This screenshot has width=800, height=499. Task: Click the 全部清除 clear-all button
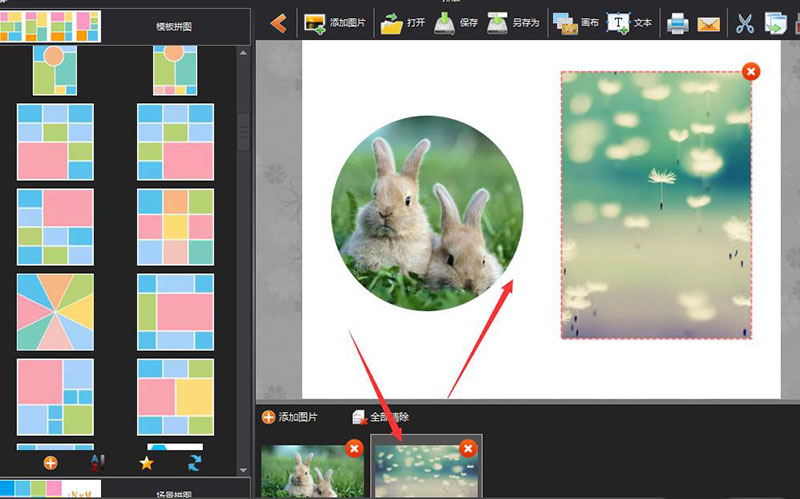click(381, 417)
